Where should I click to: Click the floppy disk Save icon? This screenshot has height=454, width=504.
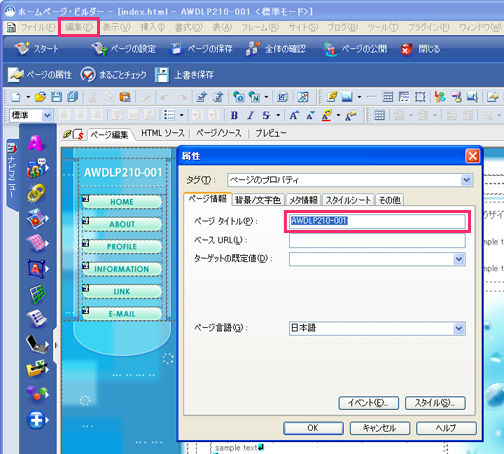56,97
